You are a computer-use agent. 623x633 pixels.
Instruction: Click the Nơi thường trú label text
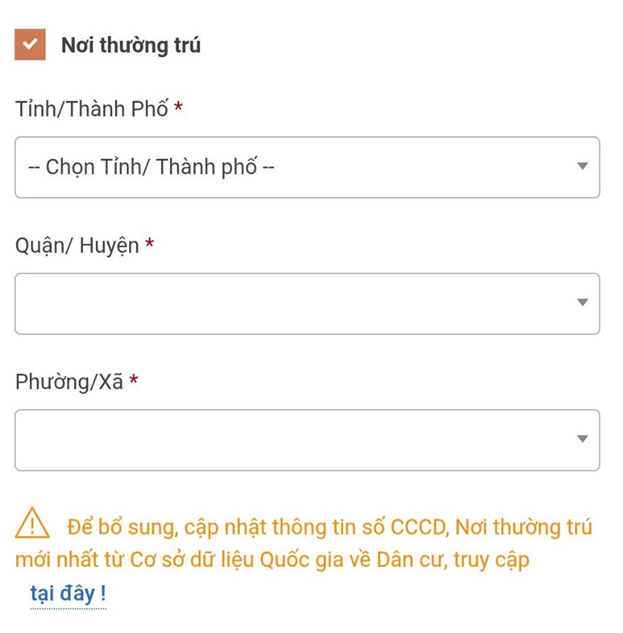(x=131, y=46)
